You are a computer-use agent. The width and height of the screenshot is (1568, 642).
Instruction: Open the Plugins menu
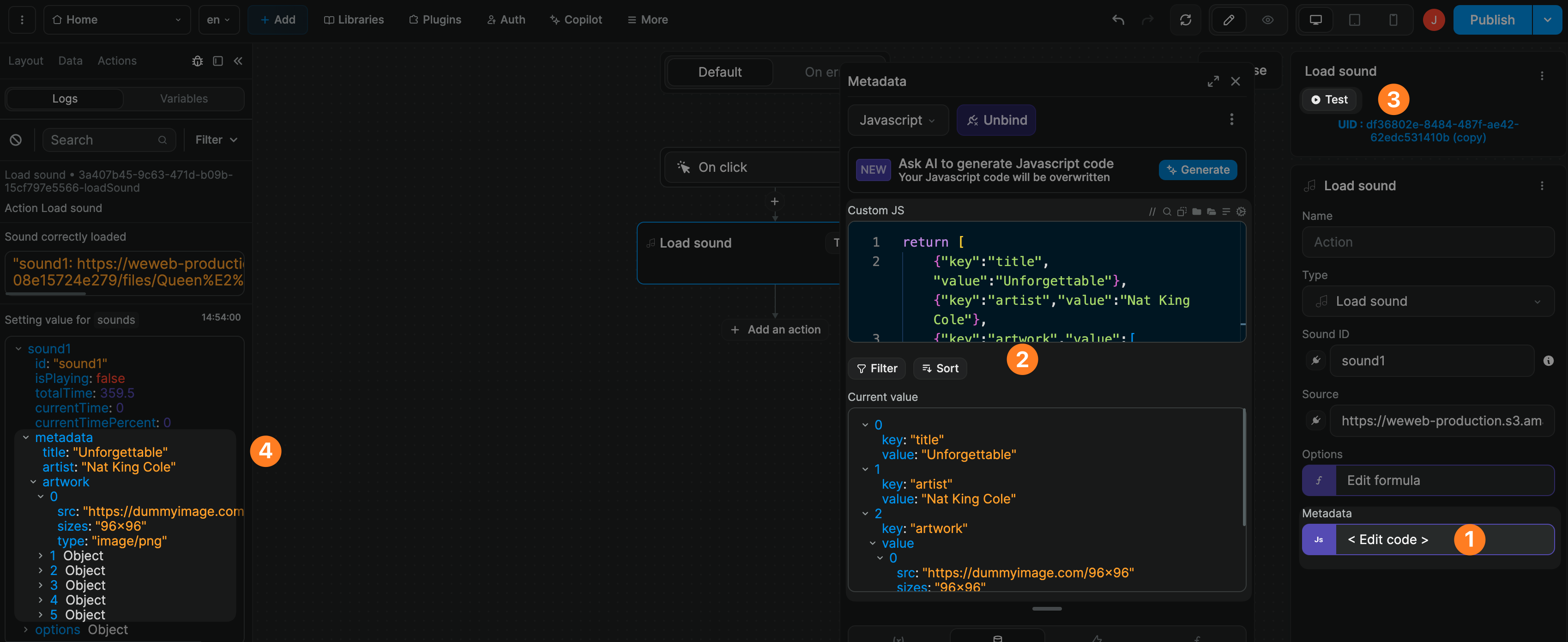(x=434, y=20)
